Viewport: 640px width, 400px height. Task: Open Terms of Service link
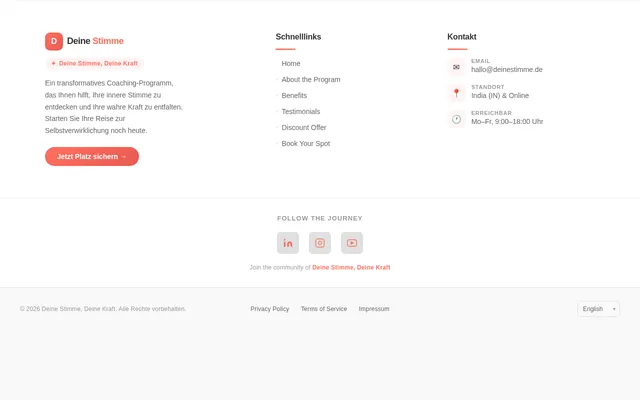coord(324,309)
